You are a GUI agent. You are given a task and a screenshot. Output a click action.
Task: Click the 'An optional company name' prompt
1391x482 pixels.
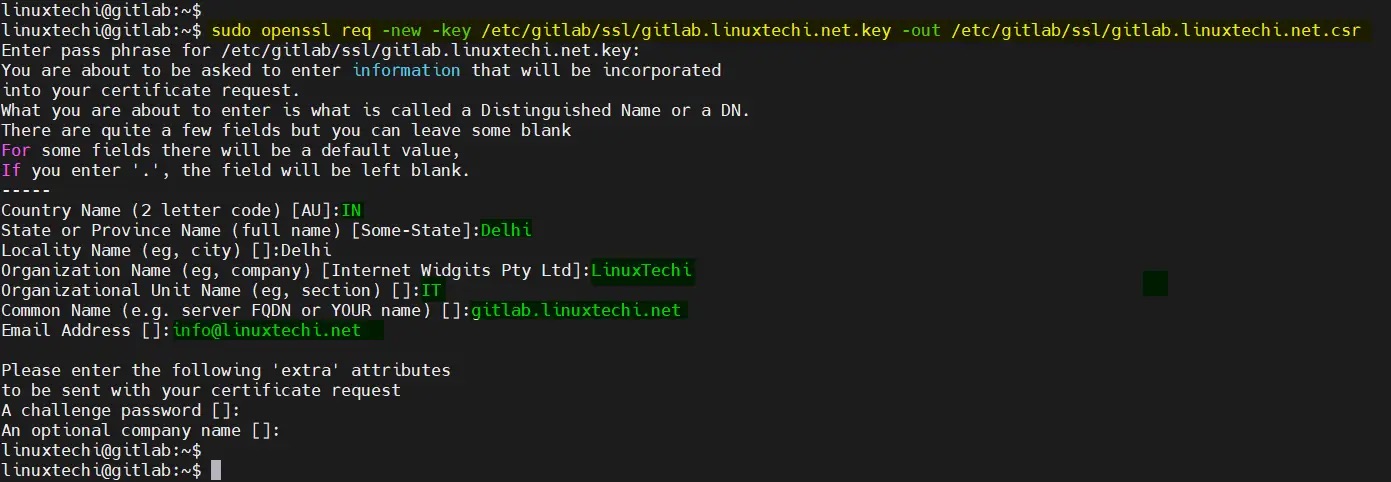pos(140,430)
